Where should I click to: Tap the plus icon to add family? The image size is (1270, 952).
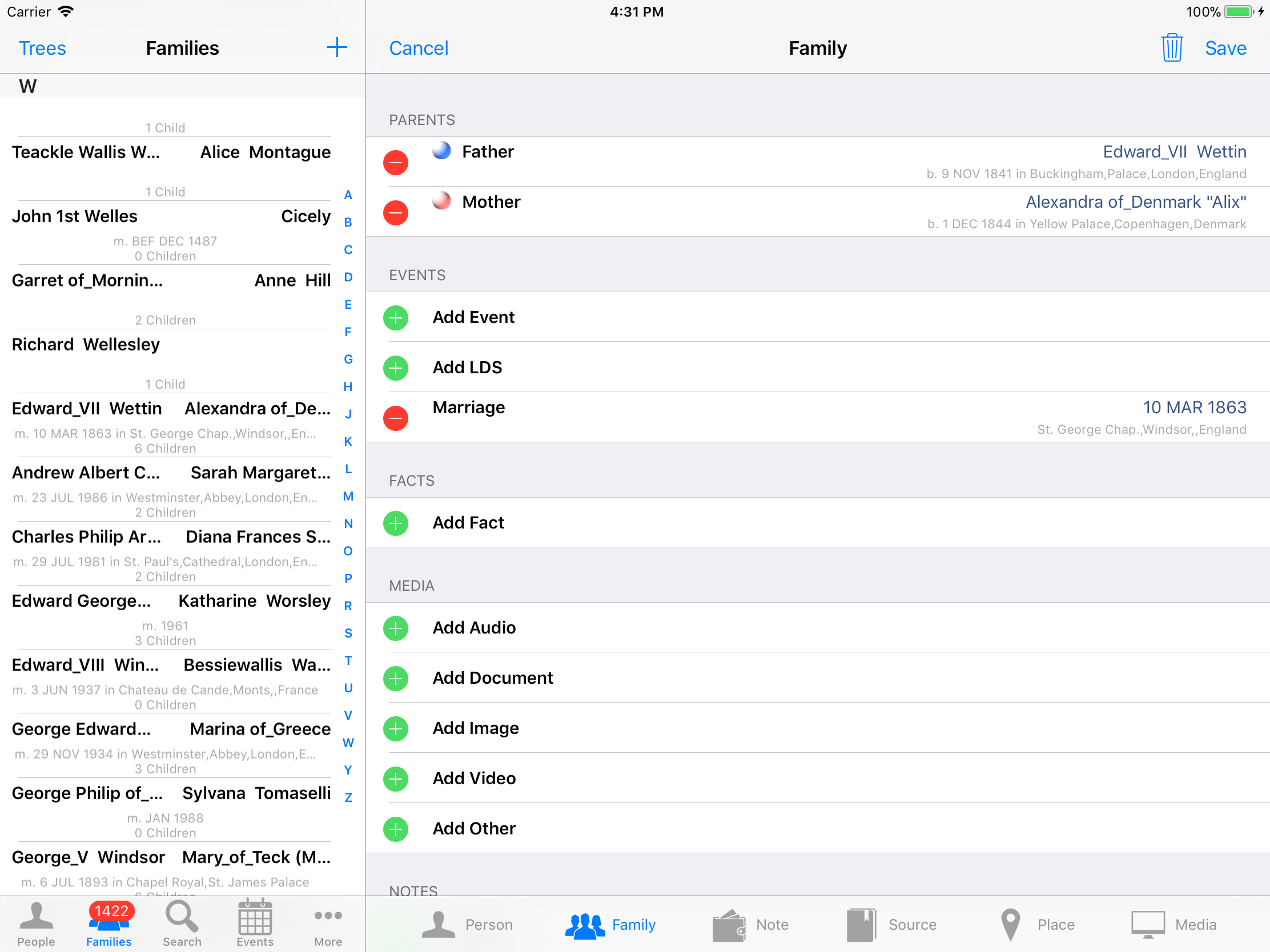click(337, 47)
